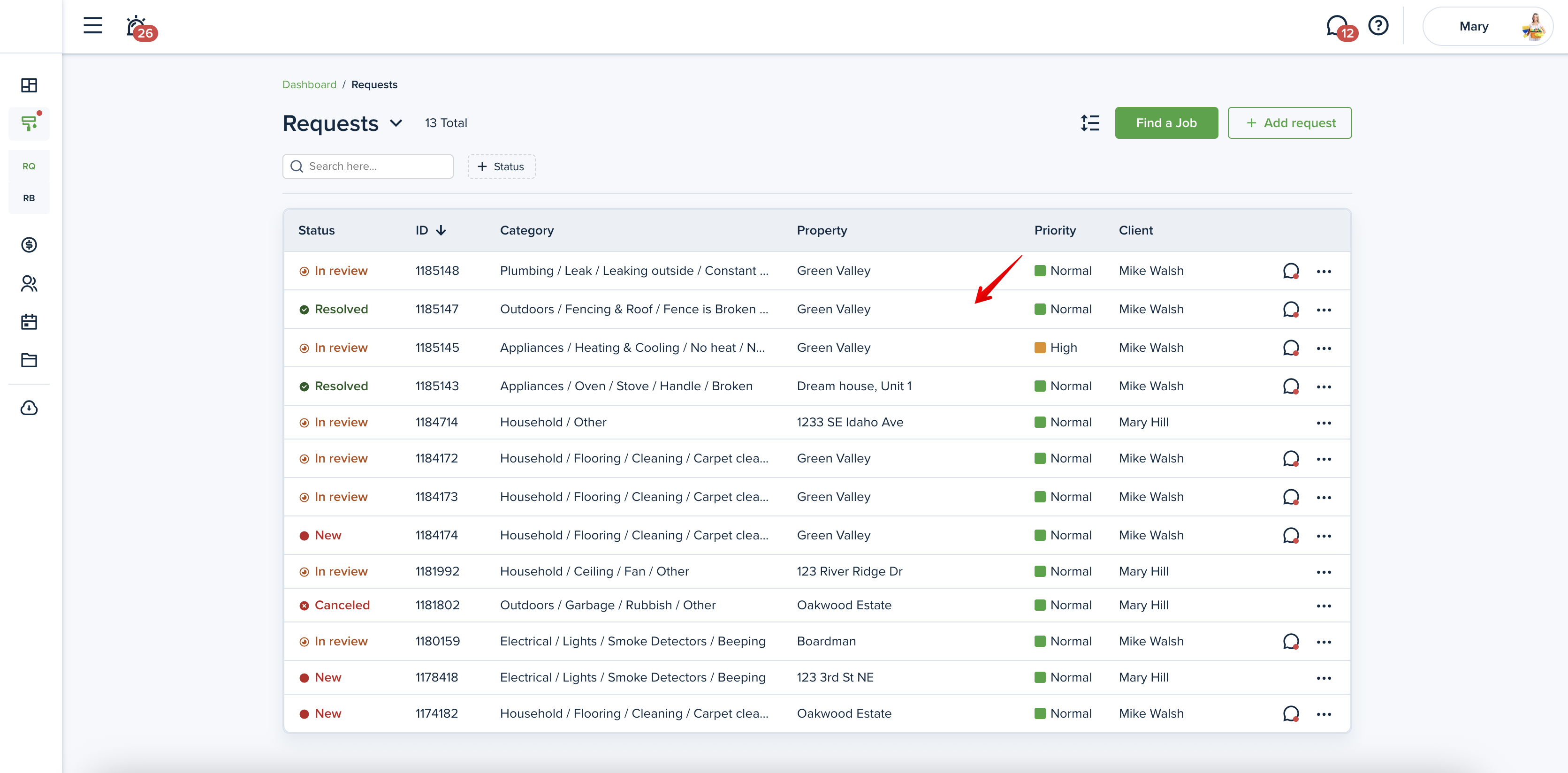Select the RQ sidebar item

[x=29, y=166]
